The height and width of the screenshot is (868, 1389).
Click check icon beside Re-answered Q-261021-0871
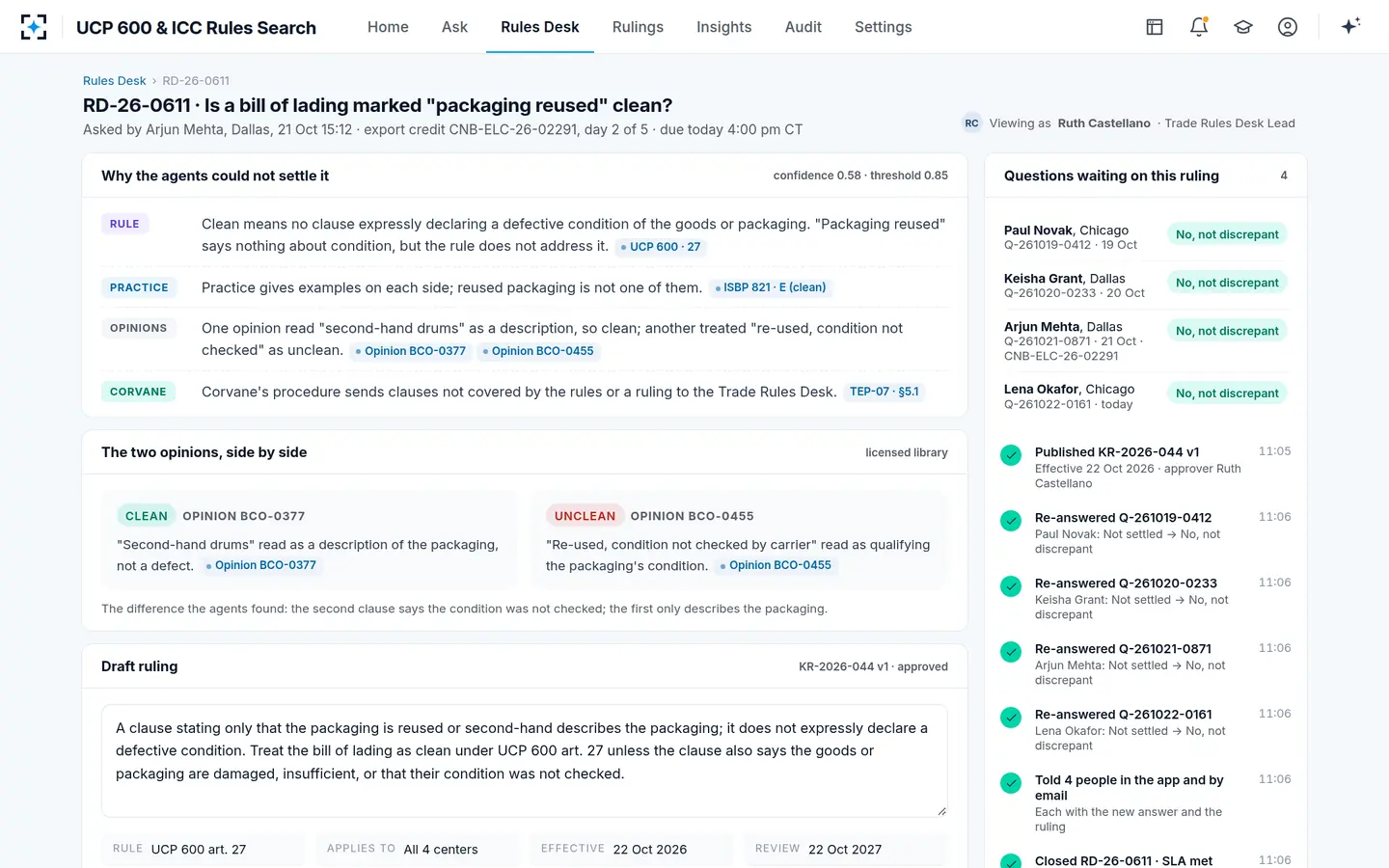(x=1011, y=652)
